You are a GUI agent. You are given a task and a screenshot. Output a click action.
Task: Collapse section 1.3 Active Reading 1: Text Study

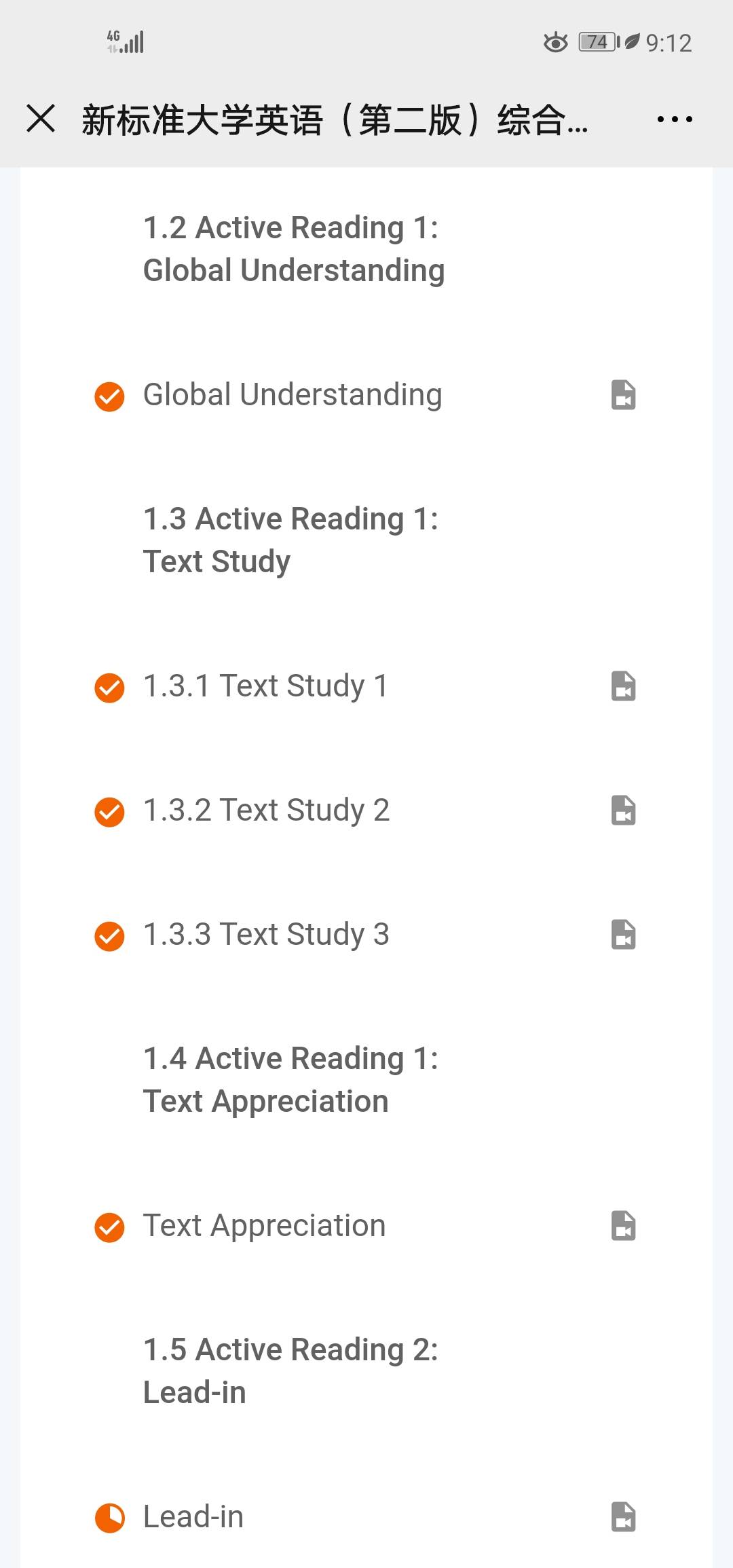(290, 540)
